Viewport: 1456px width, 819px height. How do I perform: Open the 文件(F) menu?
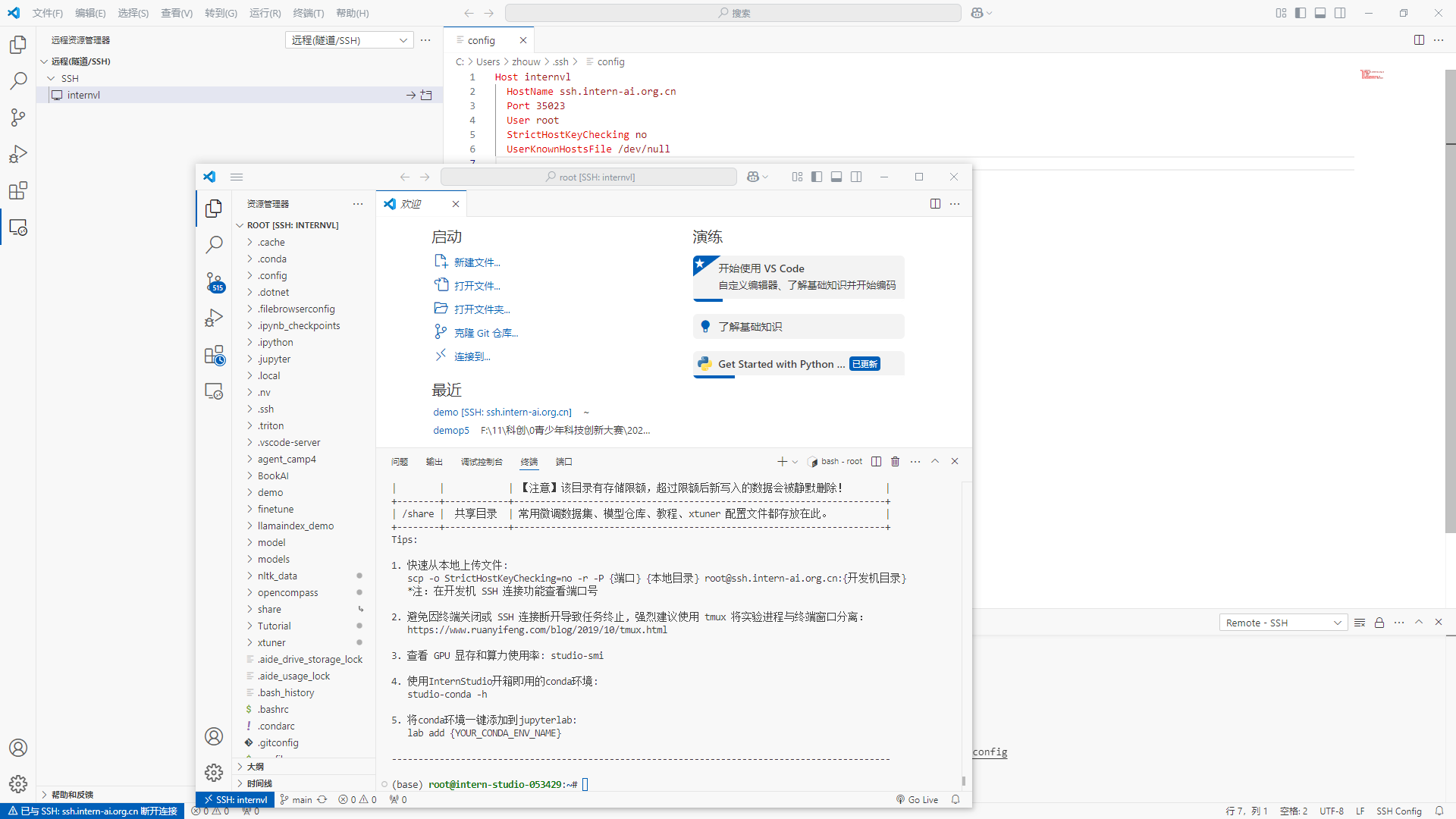(x=47, y=13)
